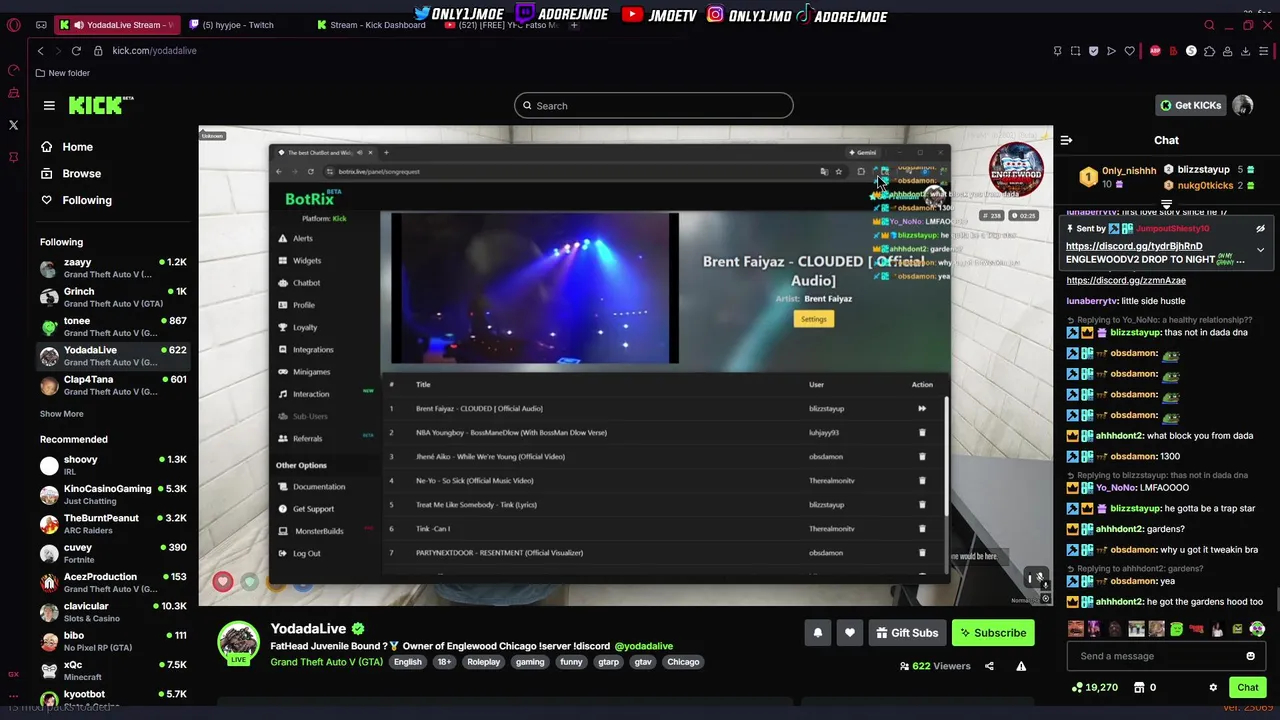Click the song request list scrollbar

tap(945, 457)
